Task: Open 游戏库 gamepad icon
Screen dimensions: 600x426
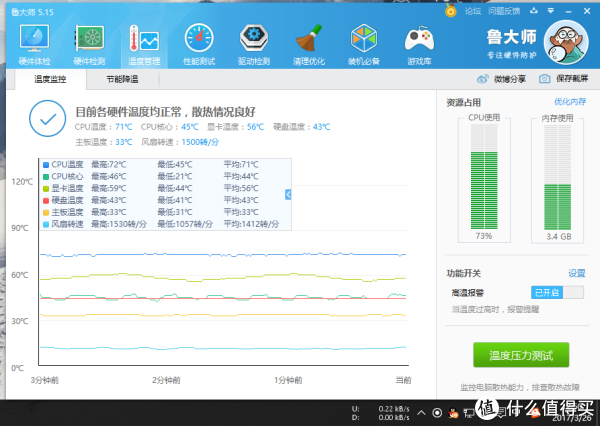Action: click(x=419, y=38)
